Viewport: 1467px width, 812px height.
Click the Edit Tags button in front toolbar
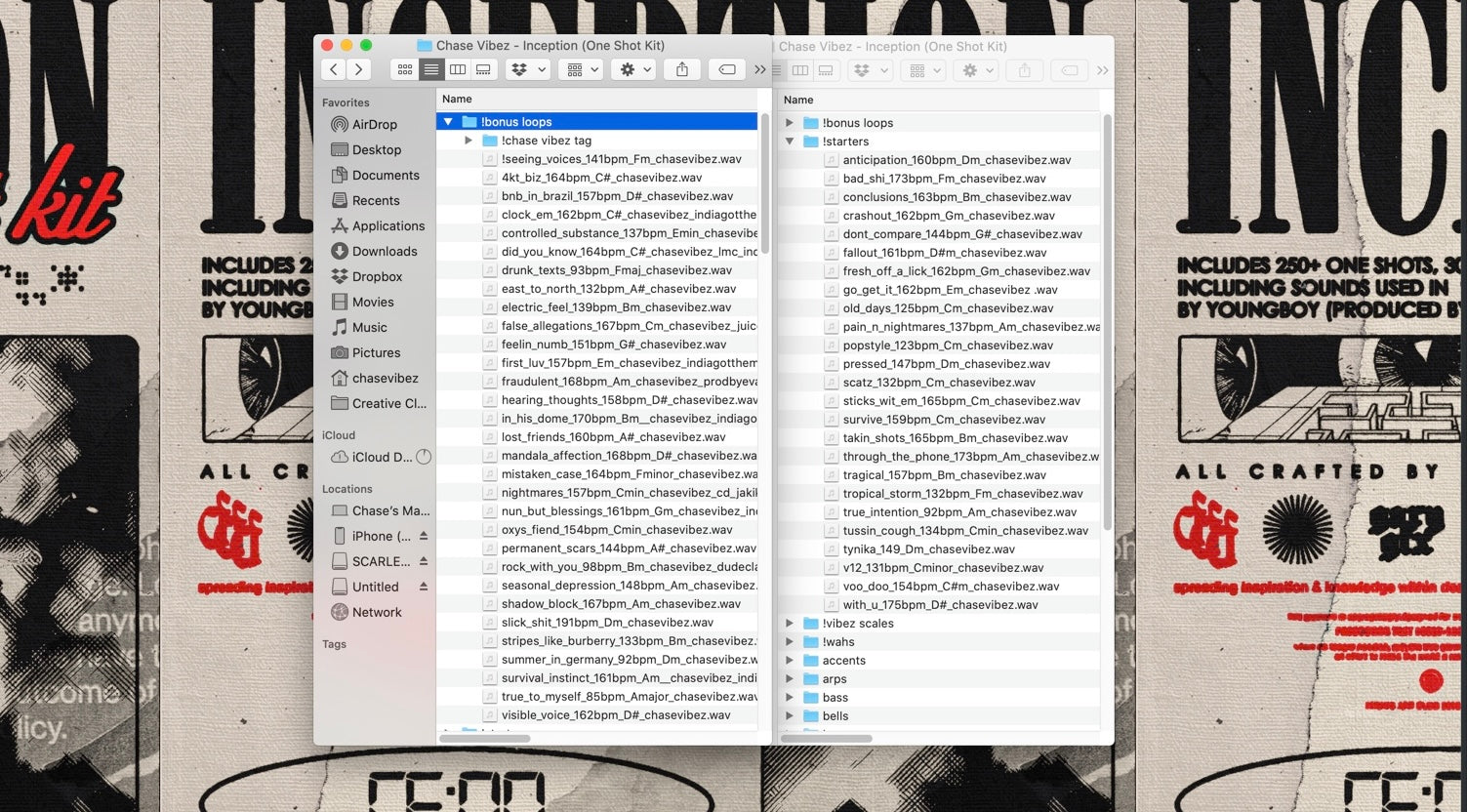click(726, 69)
